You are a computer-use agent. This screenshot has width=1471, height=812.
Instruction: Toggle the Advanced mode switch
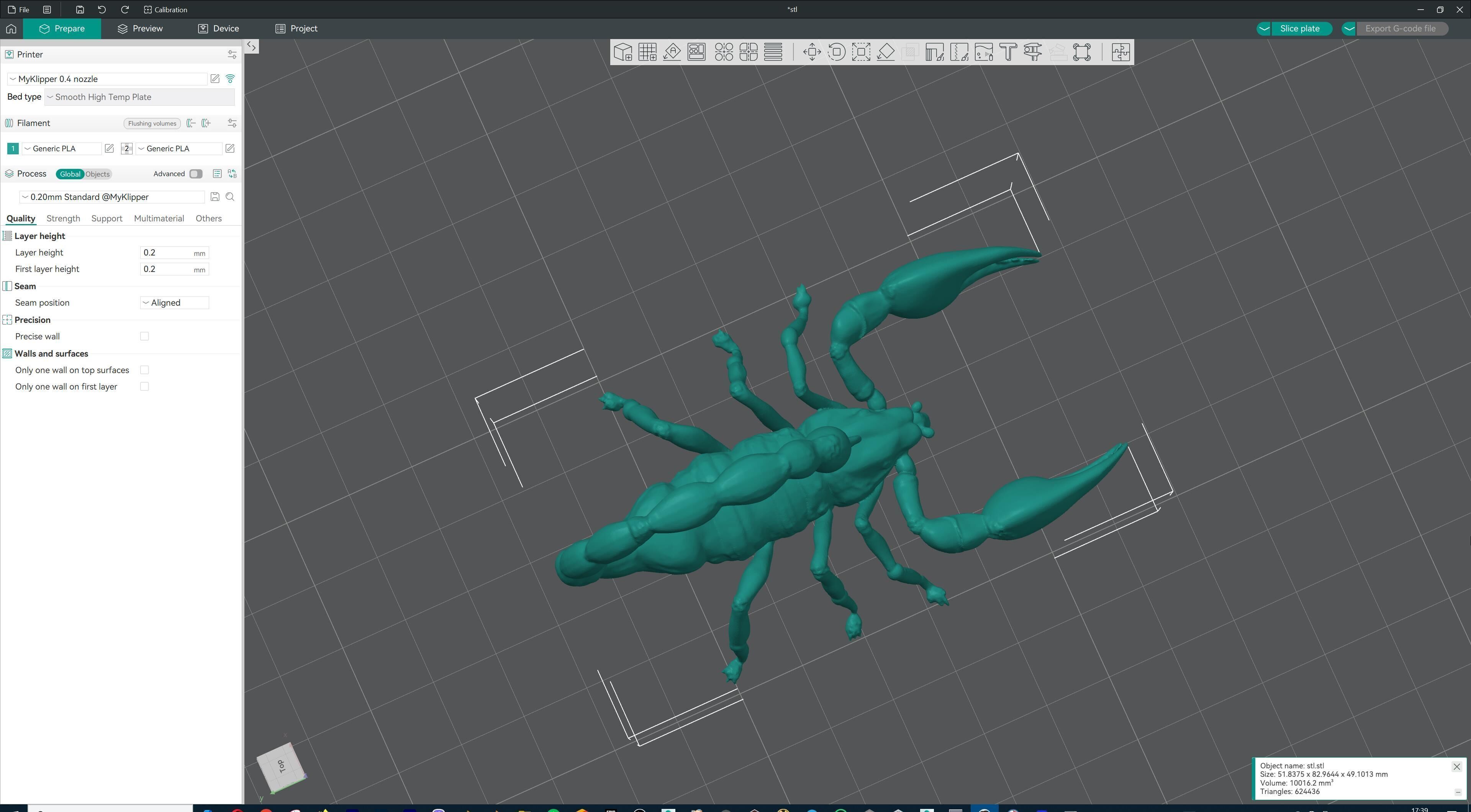[196, 174]
